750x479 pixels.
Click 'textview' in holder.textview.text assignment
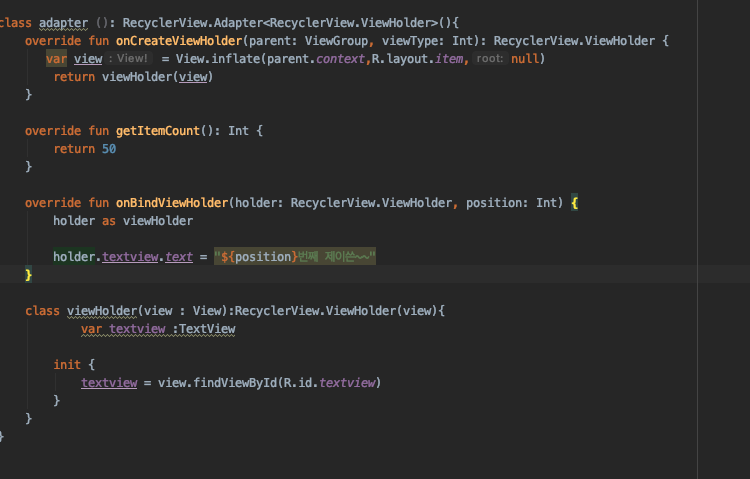point(130,257)
